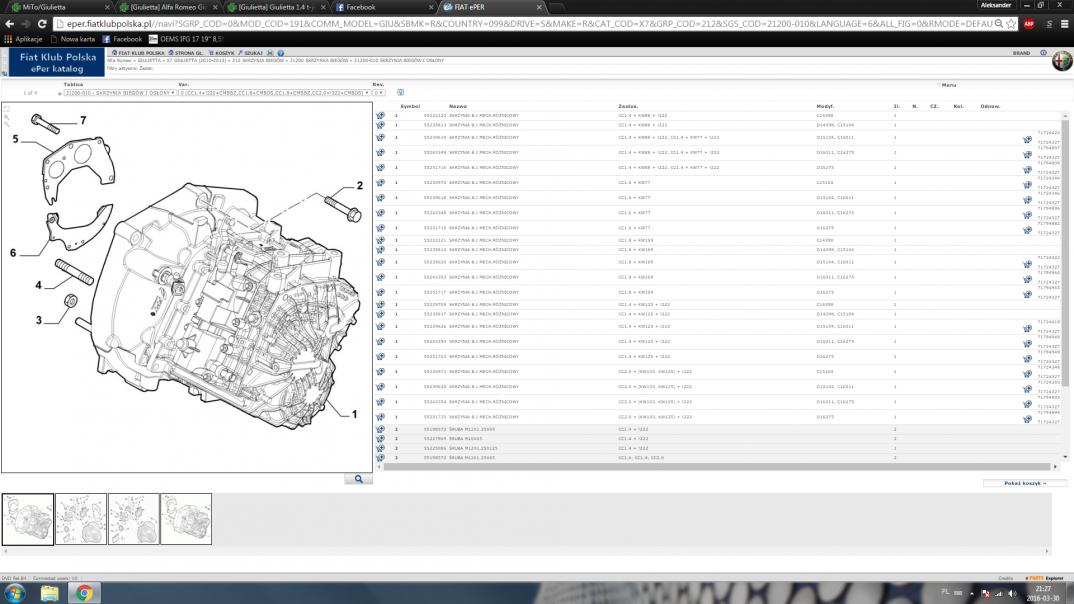Click callout number 2 in the diagram

click(360, 186)
